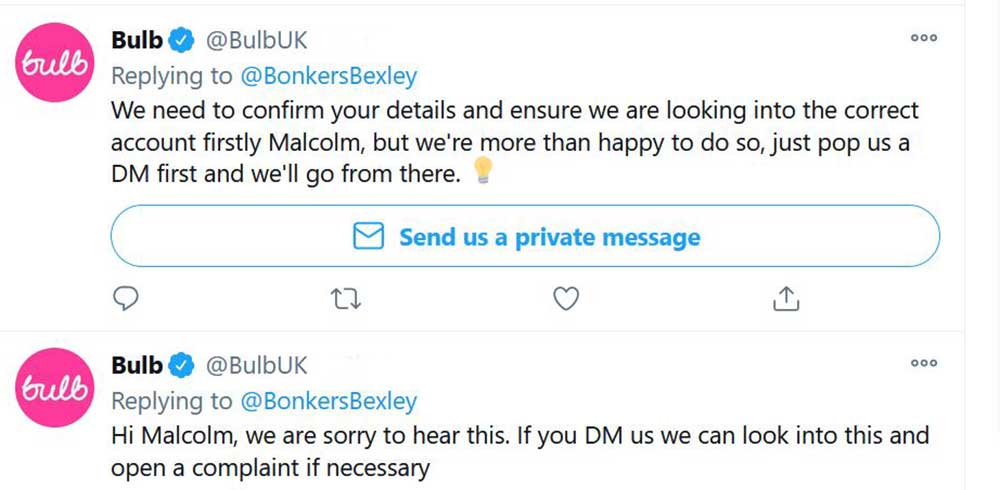The image size is (1000, 490).
Task: Retweet the first Bulb tweet
Action: point(346,297)
